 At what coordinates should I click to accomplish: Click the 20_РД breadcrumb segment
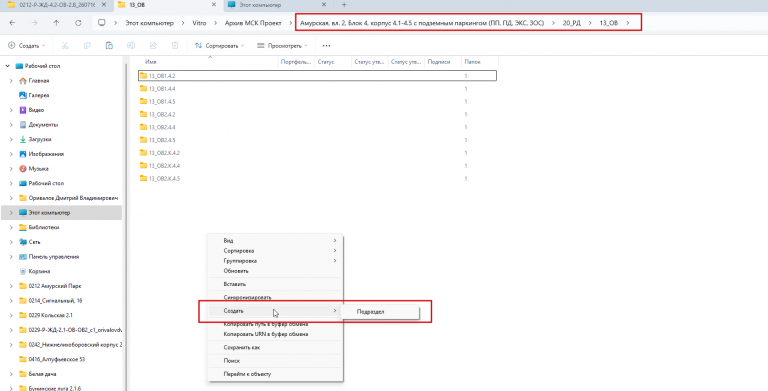(572, 23)
